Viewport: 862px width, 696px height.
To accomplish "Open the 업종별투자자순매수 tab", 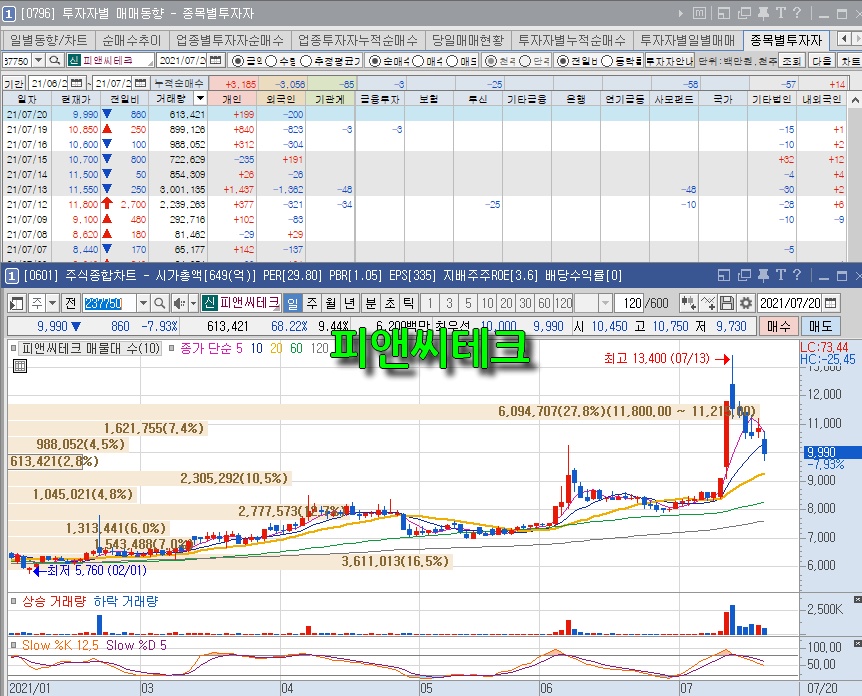I will point(230,40).
